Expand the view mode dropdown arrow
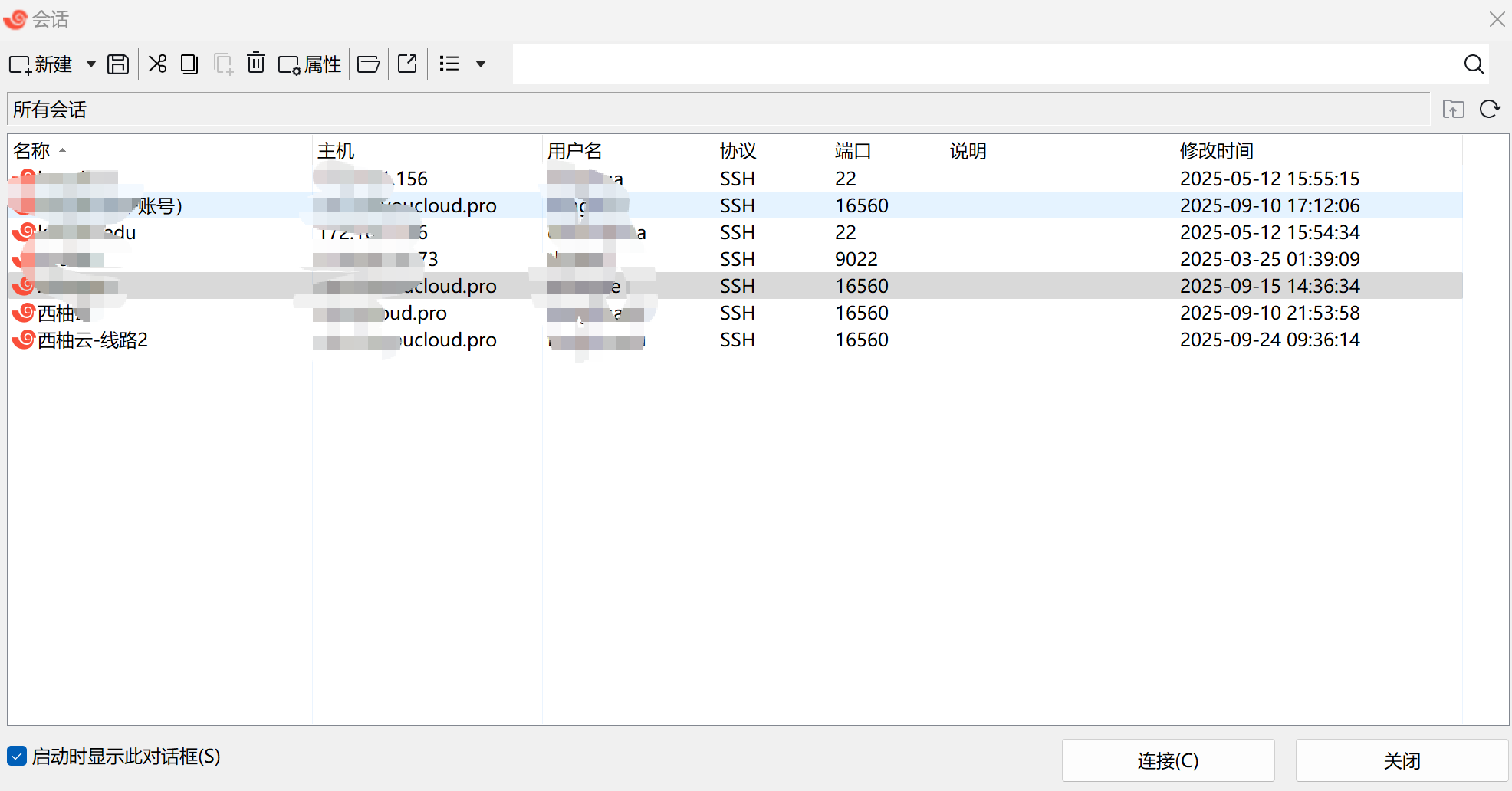Image resolution: width=1512 pixels, height=791 pixels. click(481, 64)
